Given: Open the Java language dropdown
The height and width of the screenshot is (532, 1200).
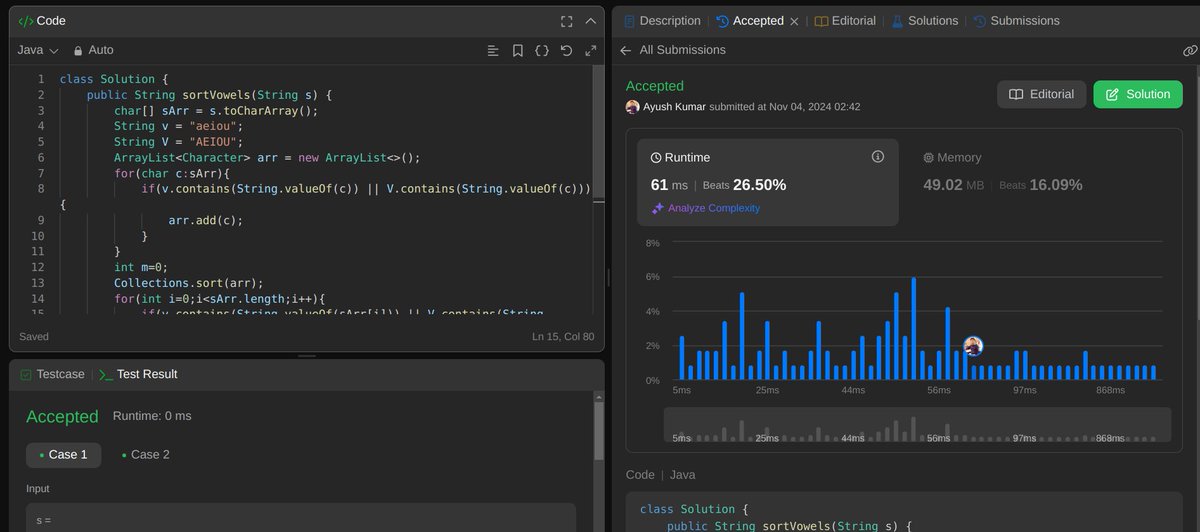Looking at the screenshot, I should pyautogui.click(x=38, y=50).
